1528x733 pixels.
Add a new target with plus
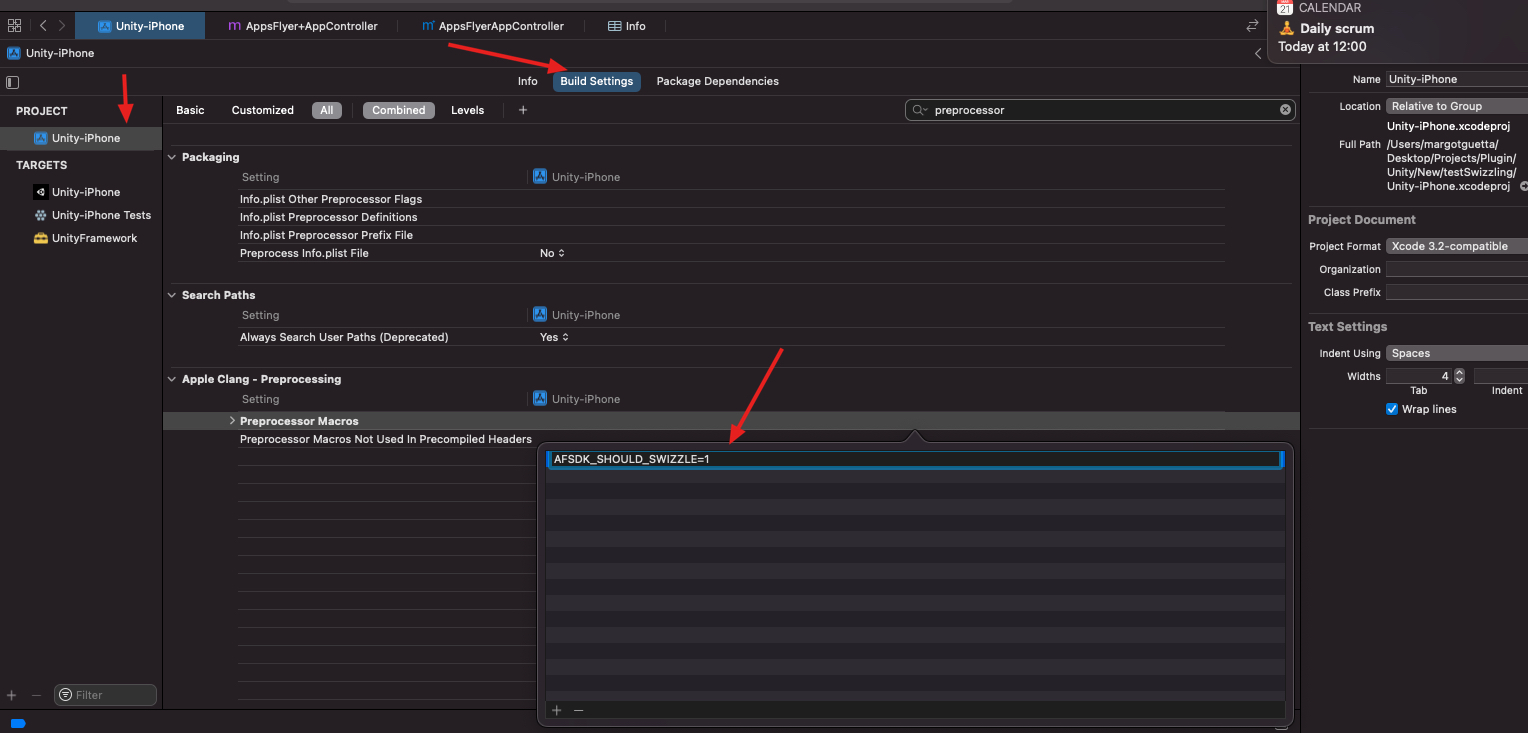pyautogui.click(x=12, y=695)
